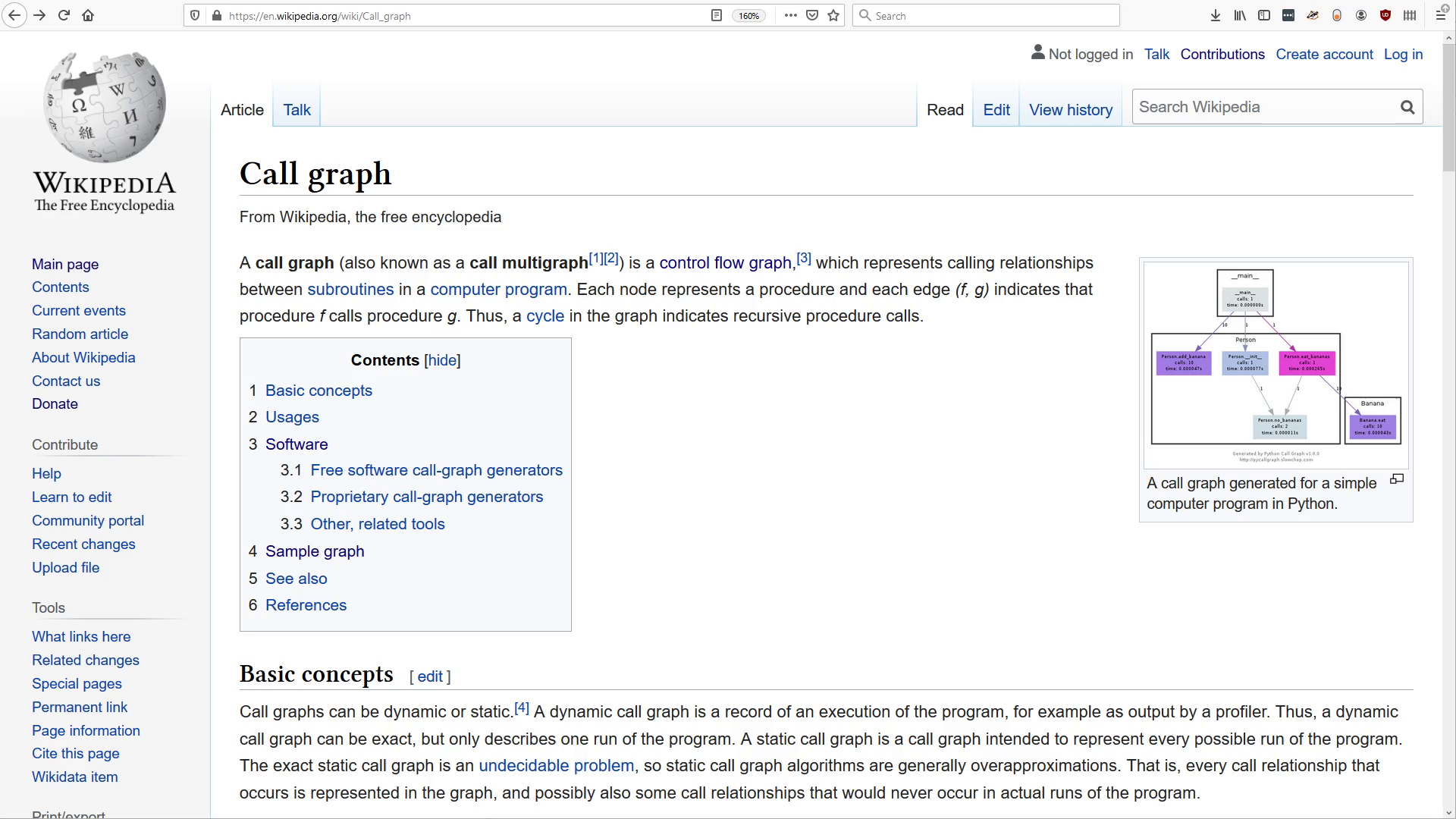Click the reload page icon
The height and width of the screenshot is (819, 1456).
tap(63, 15)
